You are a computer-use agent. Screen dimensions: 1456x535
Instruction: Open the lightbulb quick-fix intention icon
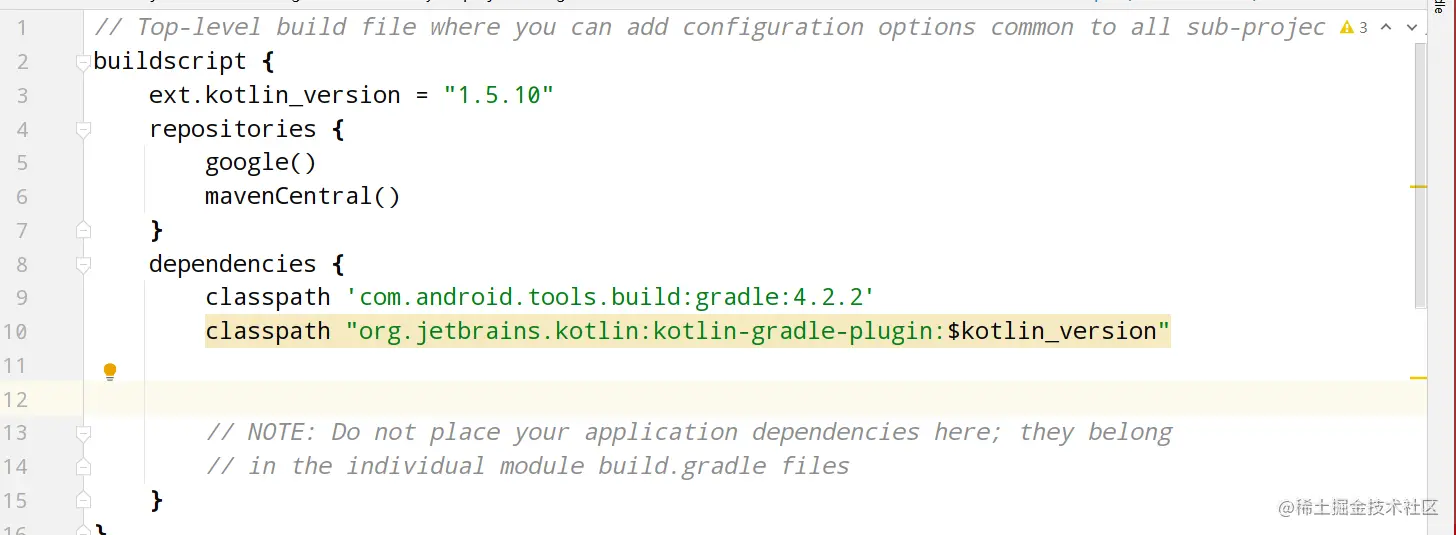[x=110, y=372]
